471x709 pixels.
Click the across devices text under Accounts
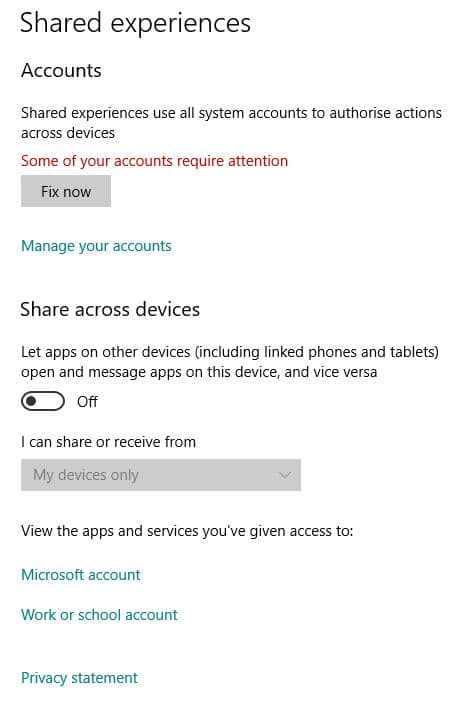pos(68,133)
